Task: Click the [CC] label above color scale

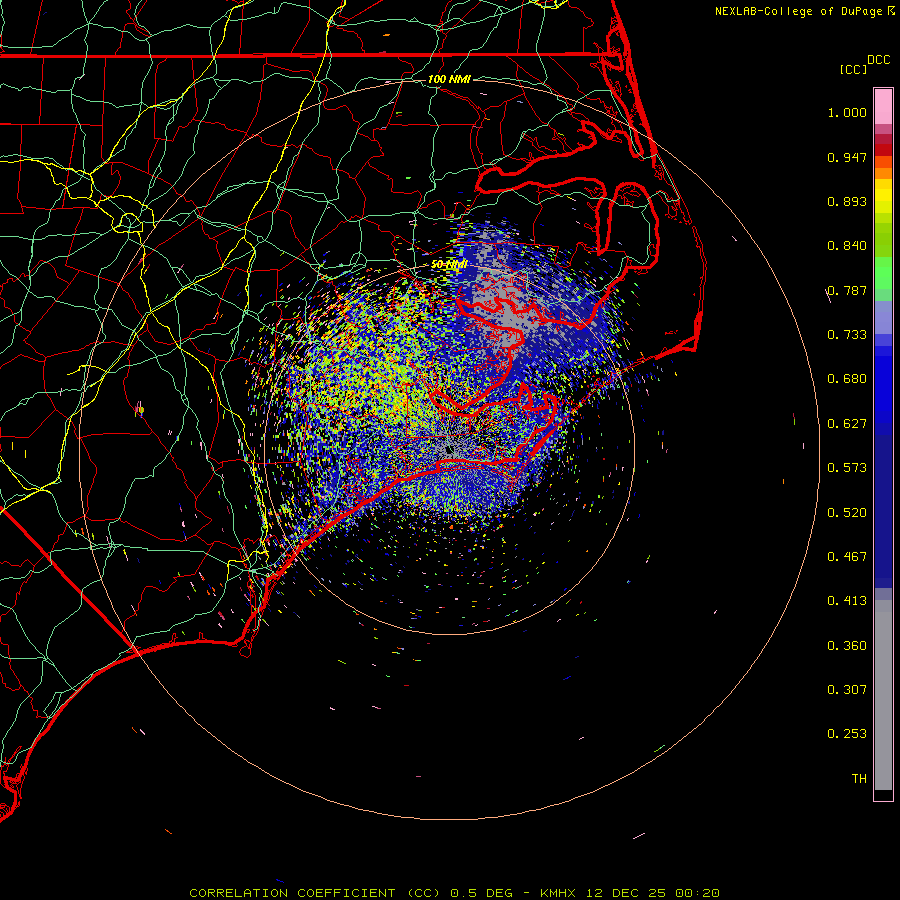Action: [x=853, y=69]
